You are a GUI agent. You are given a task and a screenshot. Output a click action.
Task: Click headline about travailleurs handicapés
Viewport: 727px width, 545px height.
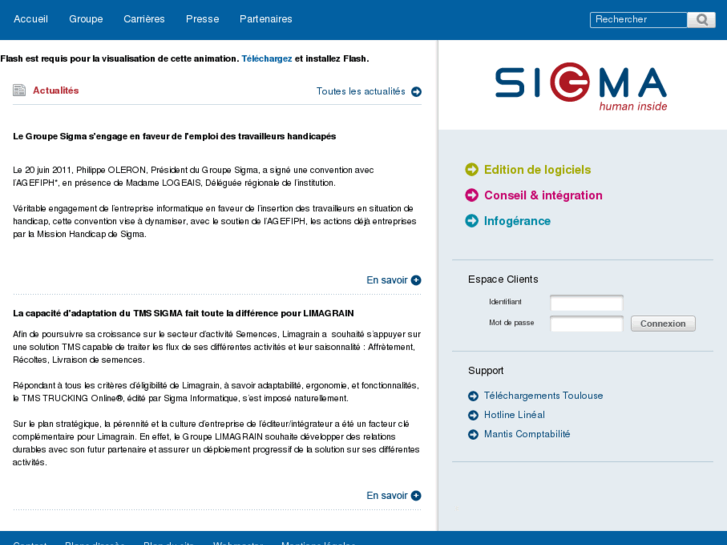(x=174, y=136)
